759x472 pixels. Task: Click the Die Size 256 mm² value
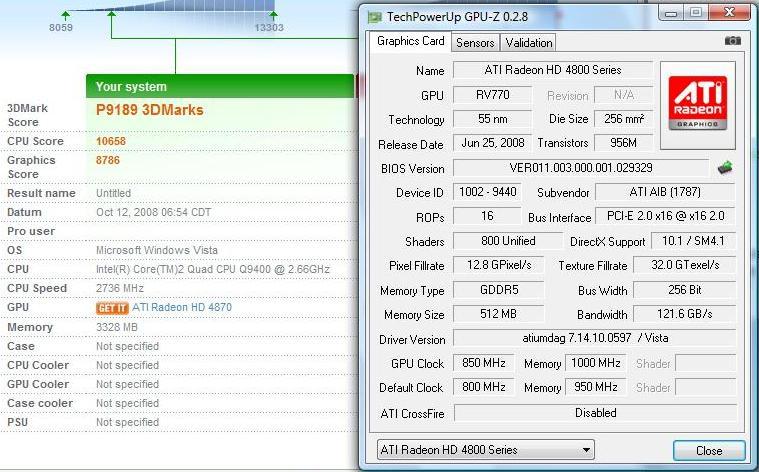tap(623, 119)
